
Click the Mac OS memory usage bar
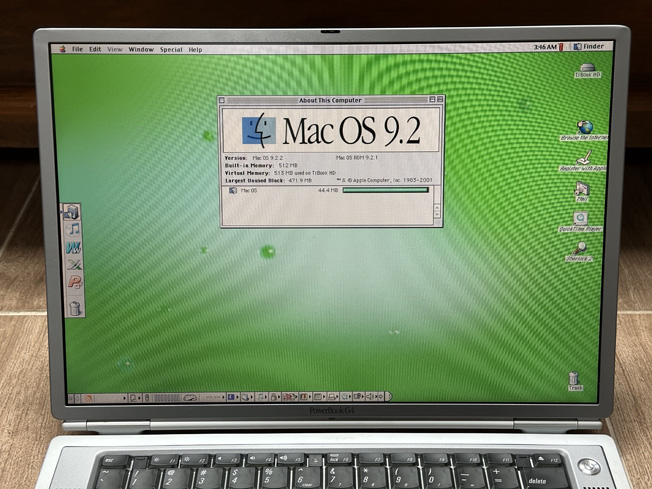(385, 190)
